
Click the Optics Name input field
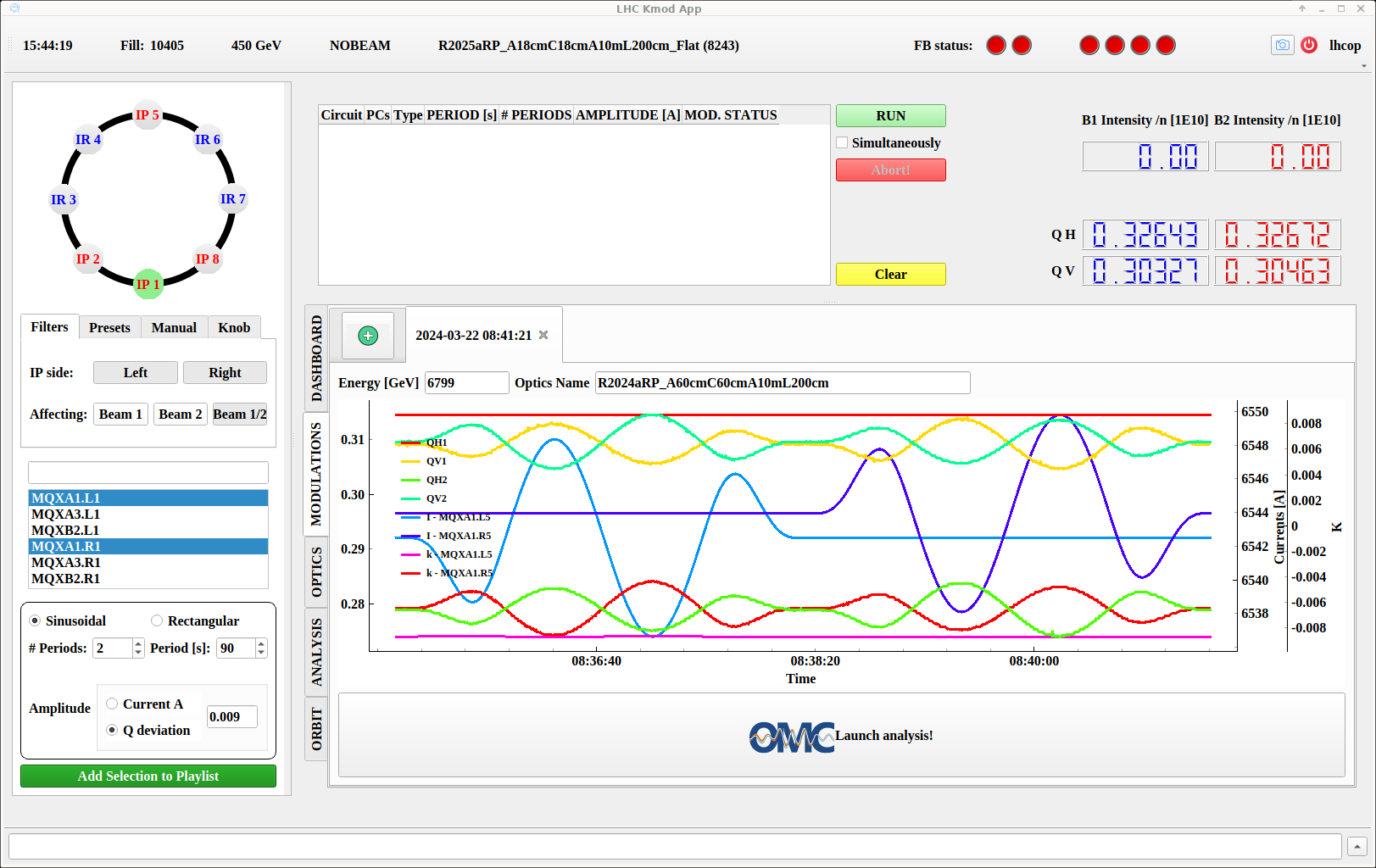pos(783,382)
